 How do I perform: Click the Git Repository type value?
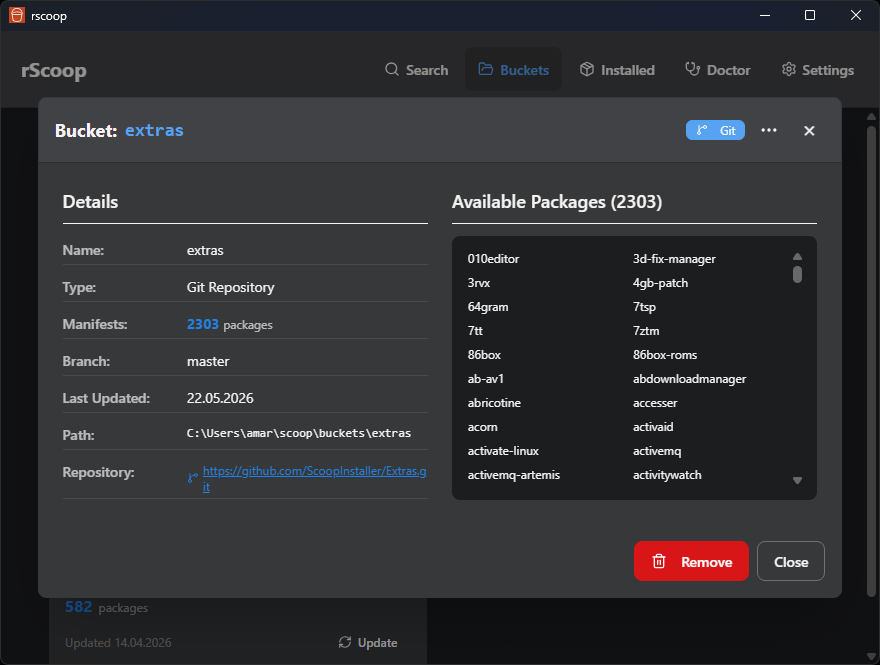(231, 287)
